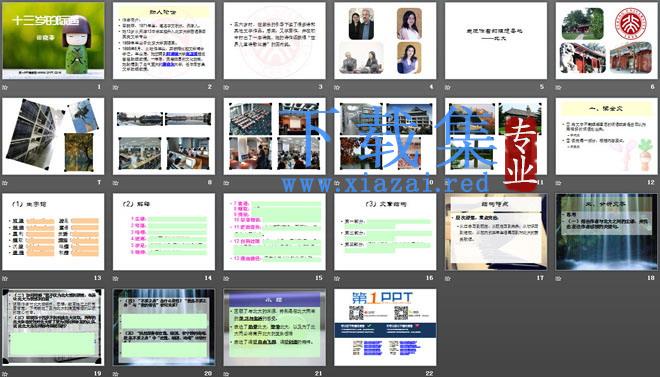The width and height of the screenshot is (660, 377).
Task: Select slide 14 with pink numbered list
Action: (x=164, y=232)
